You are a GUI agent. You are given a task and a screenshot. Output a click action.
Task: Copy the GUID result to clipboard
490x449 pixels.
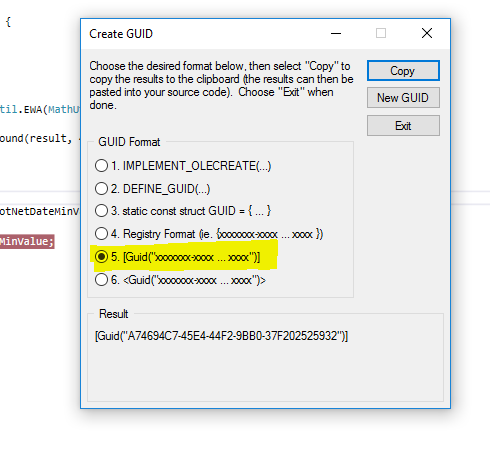point(403,71)
